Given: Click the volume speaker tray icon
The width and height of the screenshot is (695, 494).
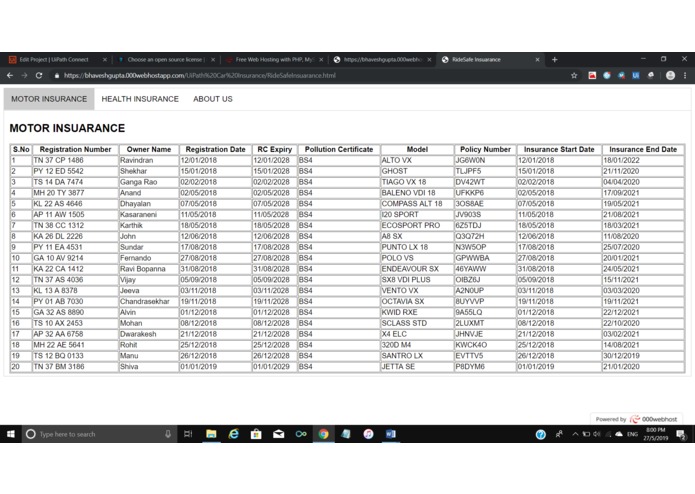Looking at the screenshot, I should point(597,434).
